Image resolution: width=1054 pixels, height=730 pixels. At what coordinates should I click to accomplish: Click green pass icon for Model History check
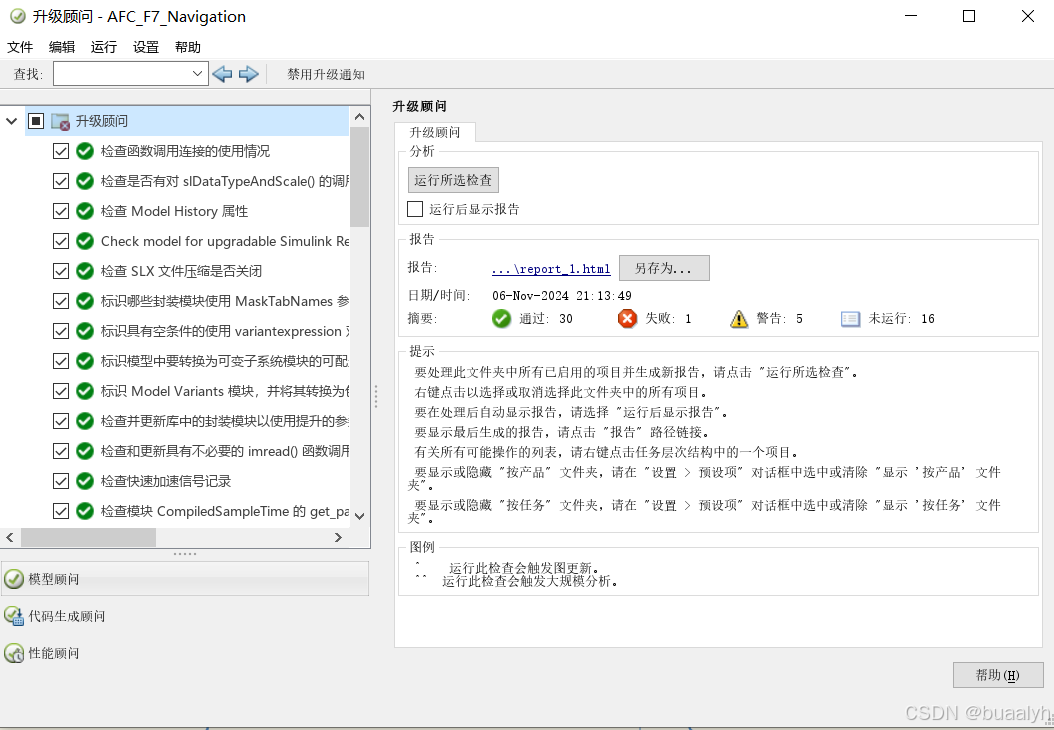[85, 211]
